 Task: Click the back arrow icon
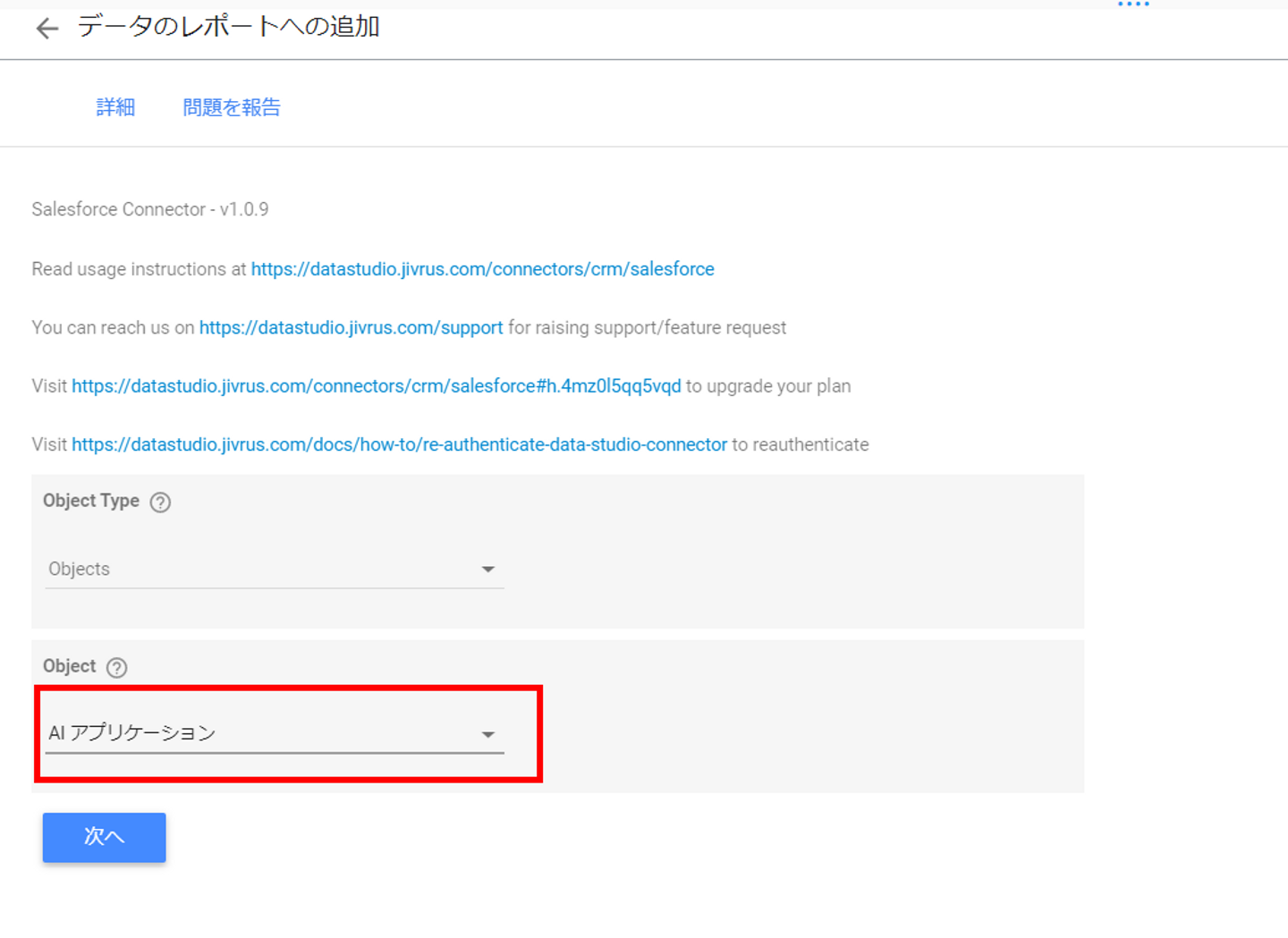pyautogui.click(x=47, y=29)
